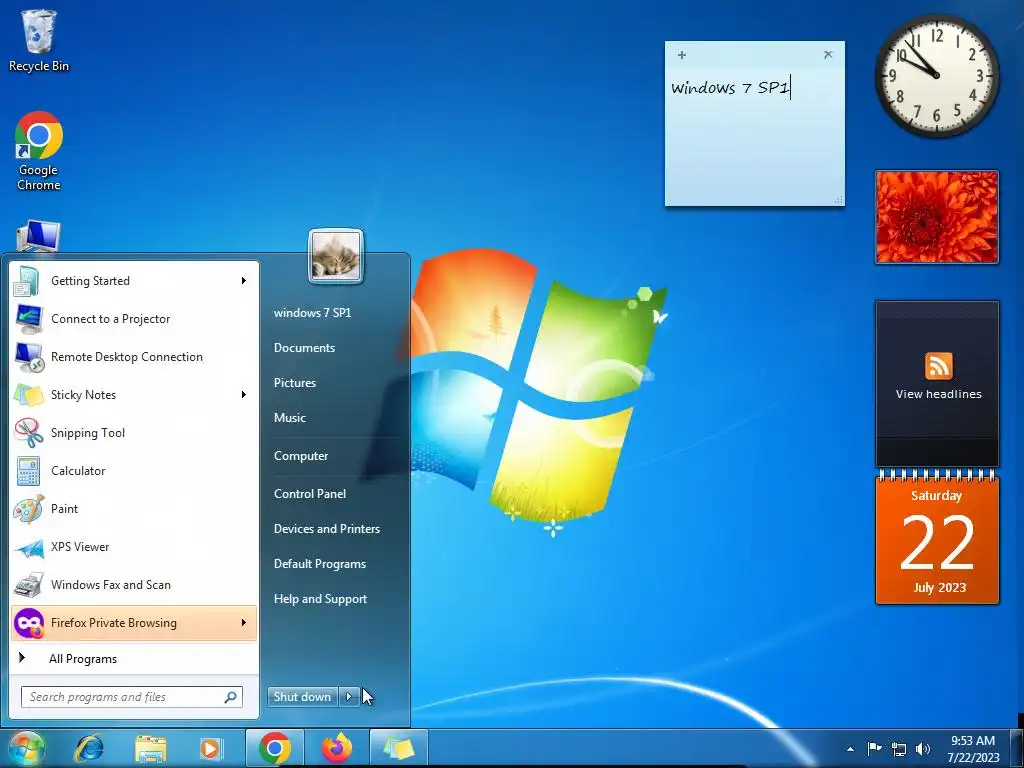Image resolution: width=1024 pixels, height=768 pixels.
Task: Click inside the sticky note text
Action: (x=731, y=88)
